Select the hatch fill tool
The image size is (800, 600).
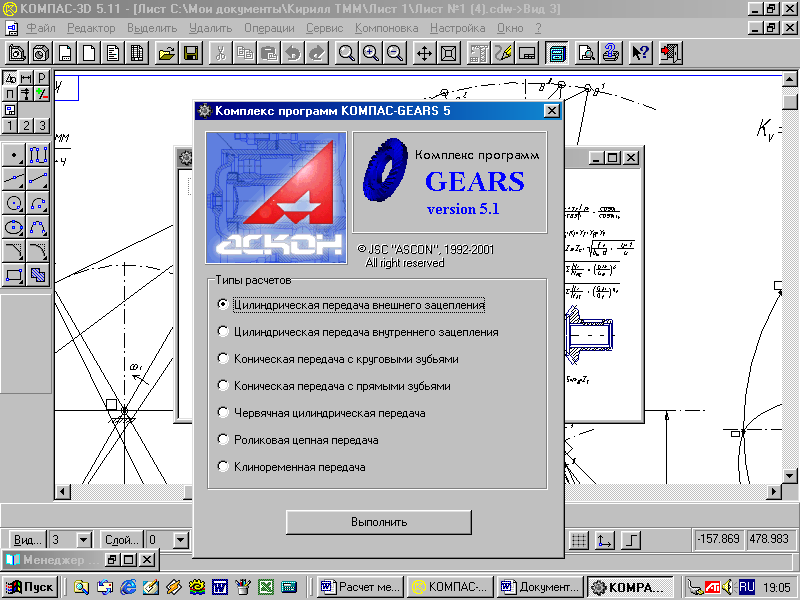[x=38, y=276]
